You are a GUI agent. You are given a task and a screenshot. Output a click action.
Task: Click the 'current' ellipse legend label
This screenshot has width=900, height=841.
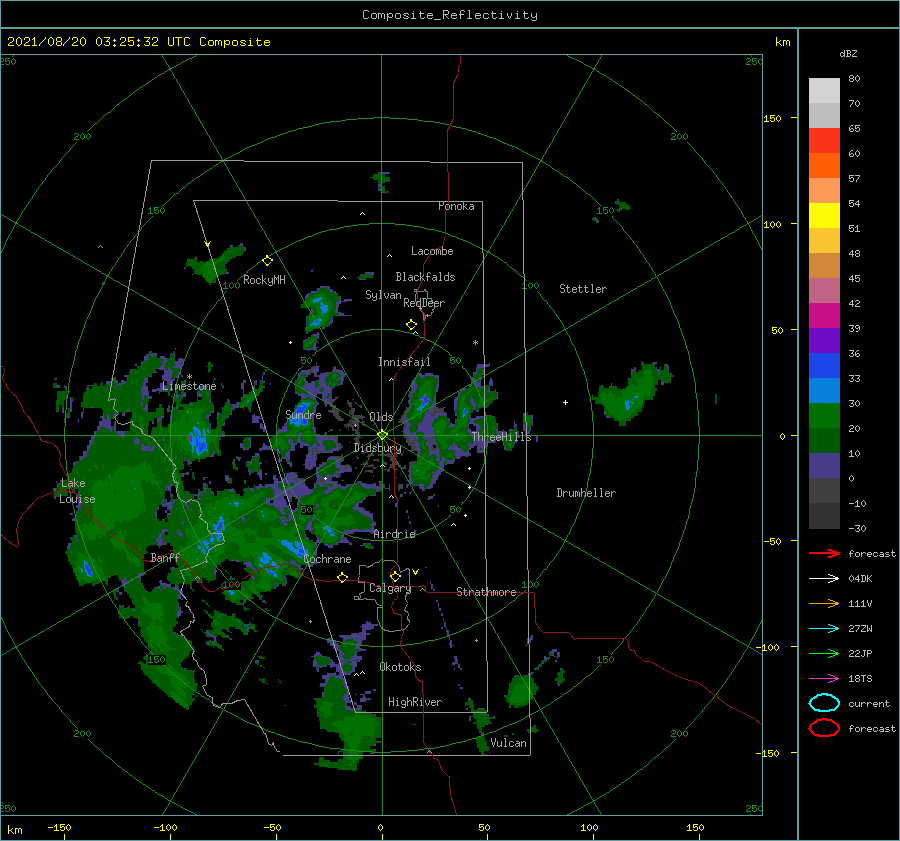tap(869, 704)
